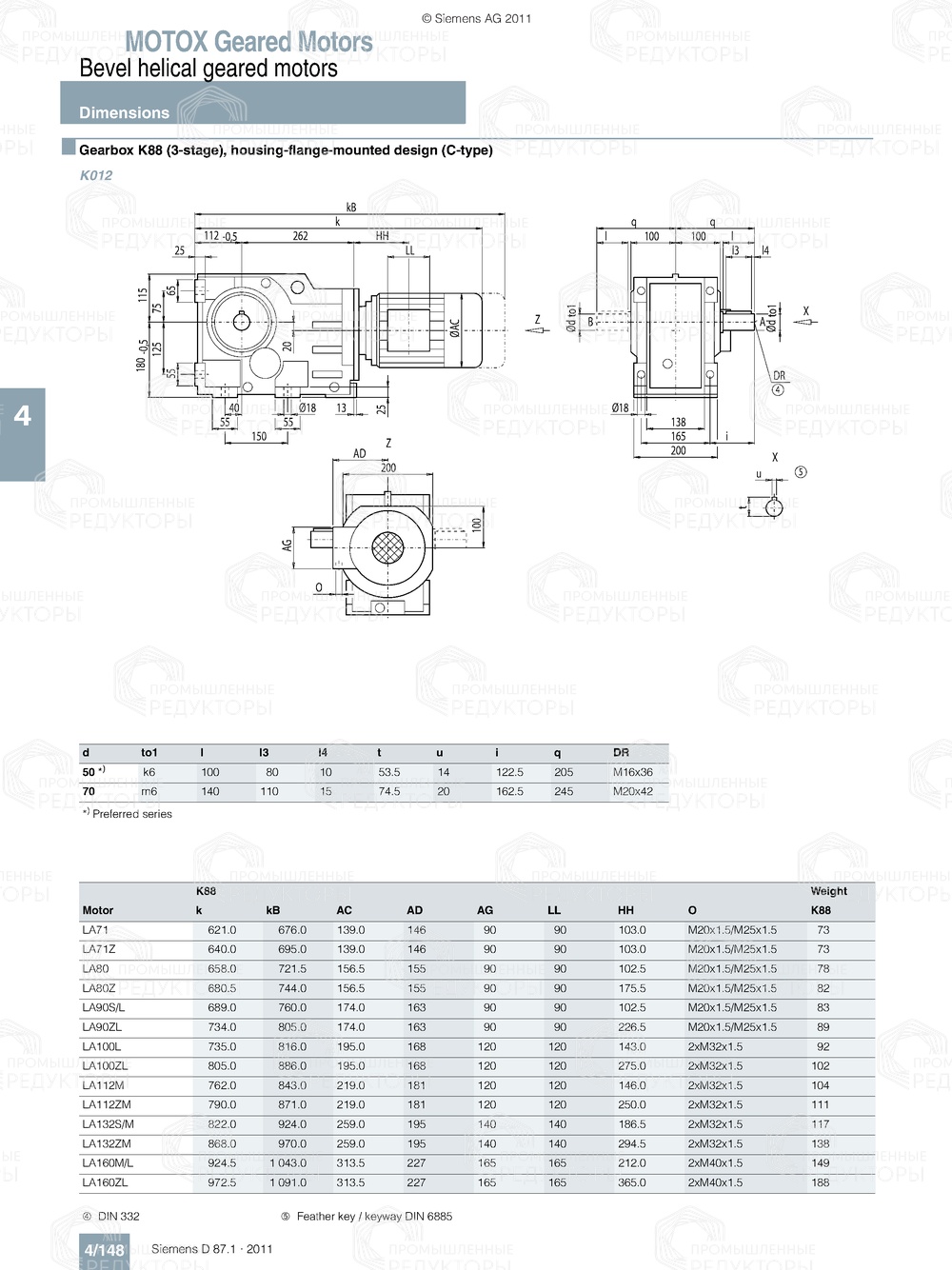Viewport: 952px width, 1270px height.
Task: Select the row for motor LA100L
Action: pos(286,1046)
